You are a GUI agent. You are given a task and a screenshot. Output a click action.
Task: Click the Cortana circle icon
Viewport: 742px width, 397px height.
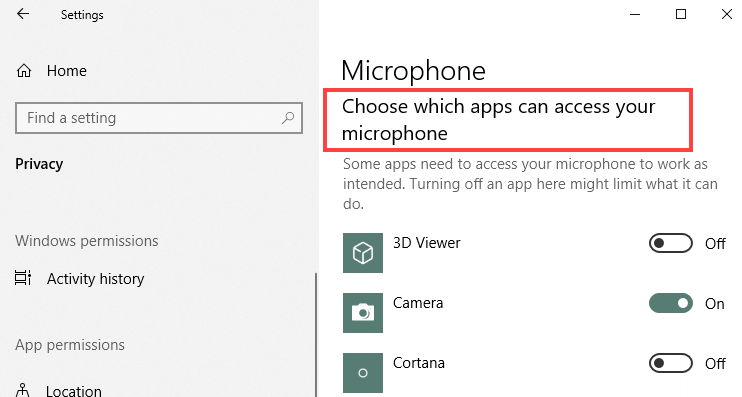click(x=363, y=373)
